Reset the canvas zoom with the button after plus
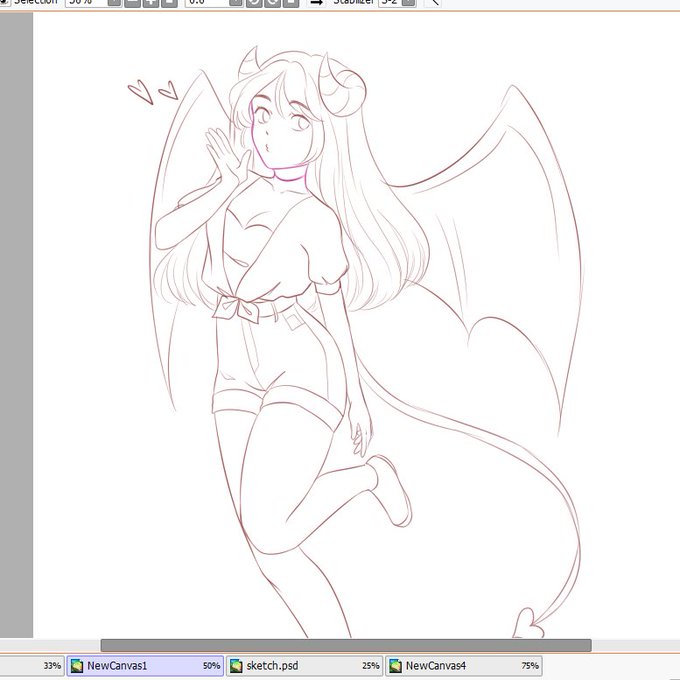Viewport: 680px width, 680px height. click(x=169, y=3)
